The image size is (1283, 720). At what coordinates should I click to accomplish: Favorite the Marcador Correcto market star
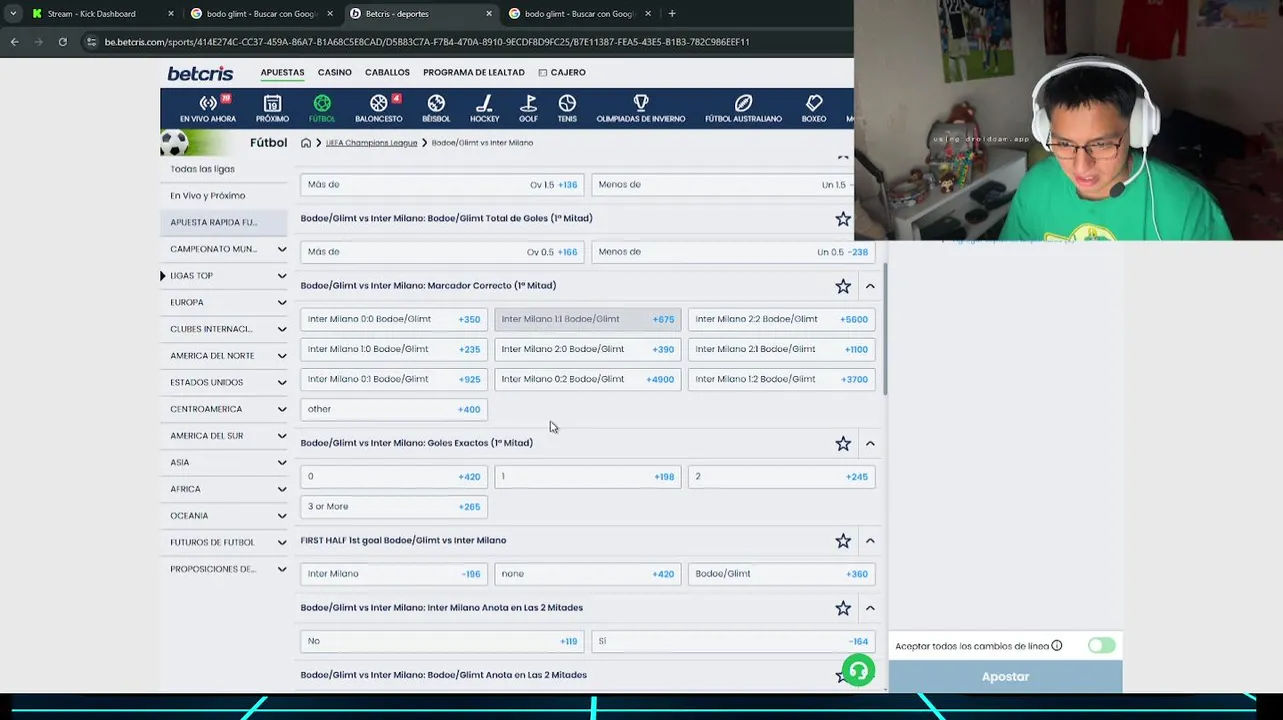[x=843, y=286]
